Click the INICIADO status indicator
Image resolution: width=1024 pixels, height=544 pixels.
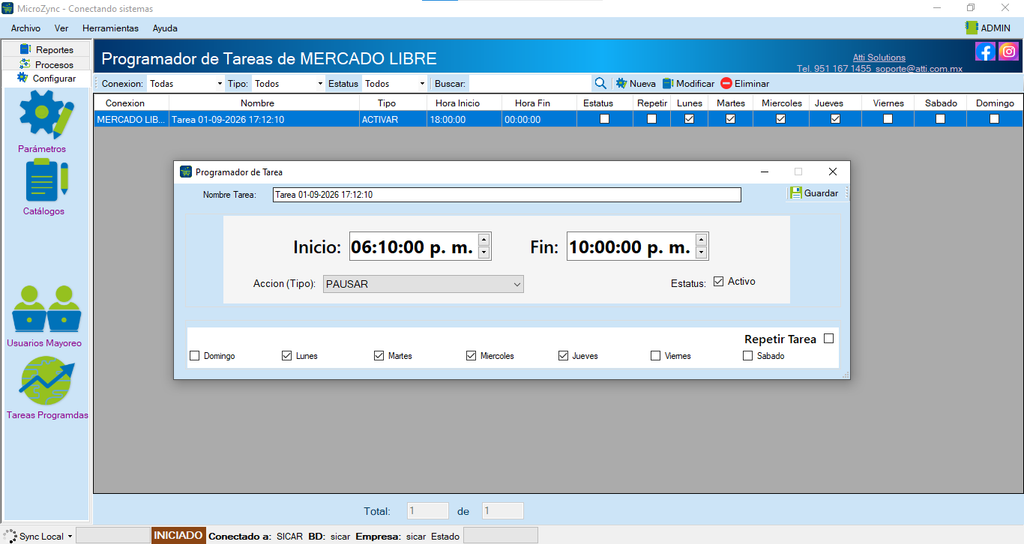click(x=178, y=536)
